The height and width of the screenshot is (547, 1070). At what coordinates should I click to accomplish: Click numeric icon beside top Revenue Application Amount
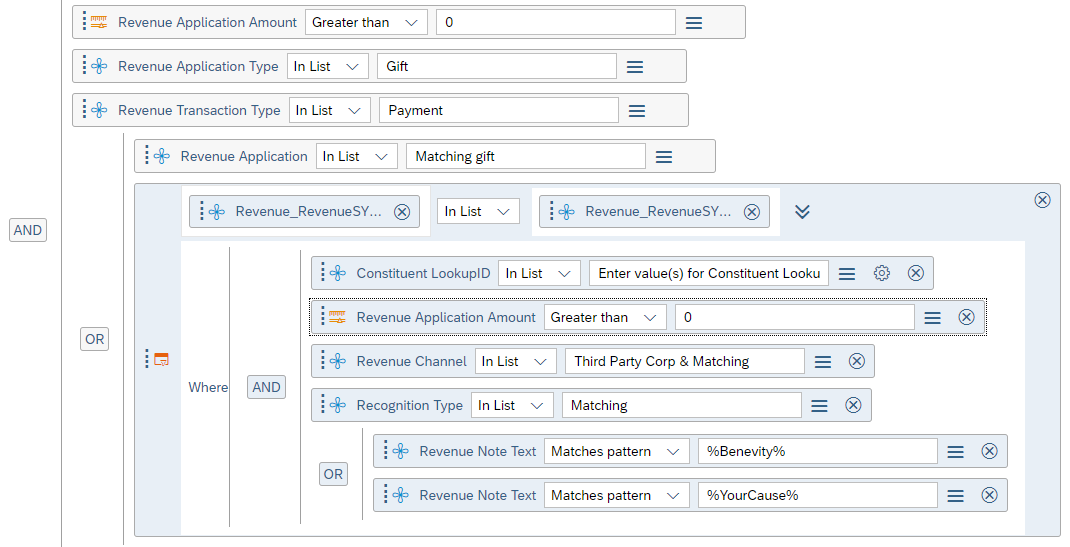100,23
